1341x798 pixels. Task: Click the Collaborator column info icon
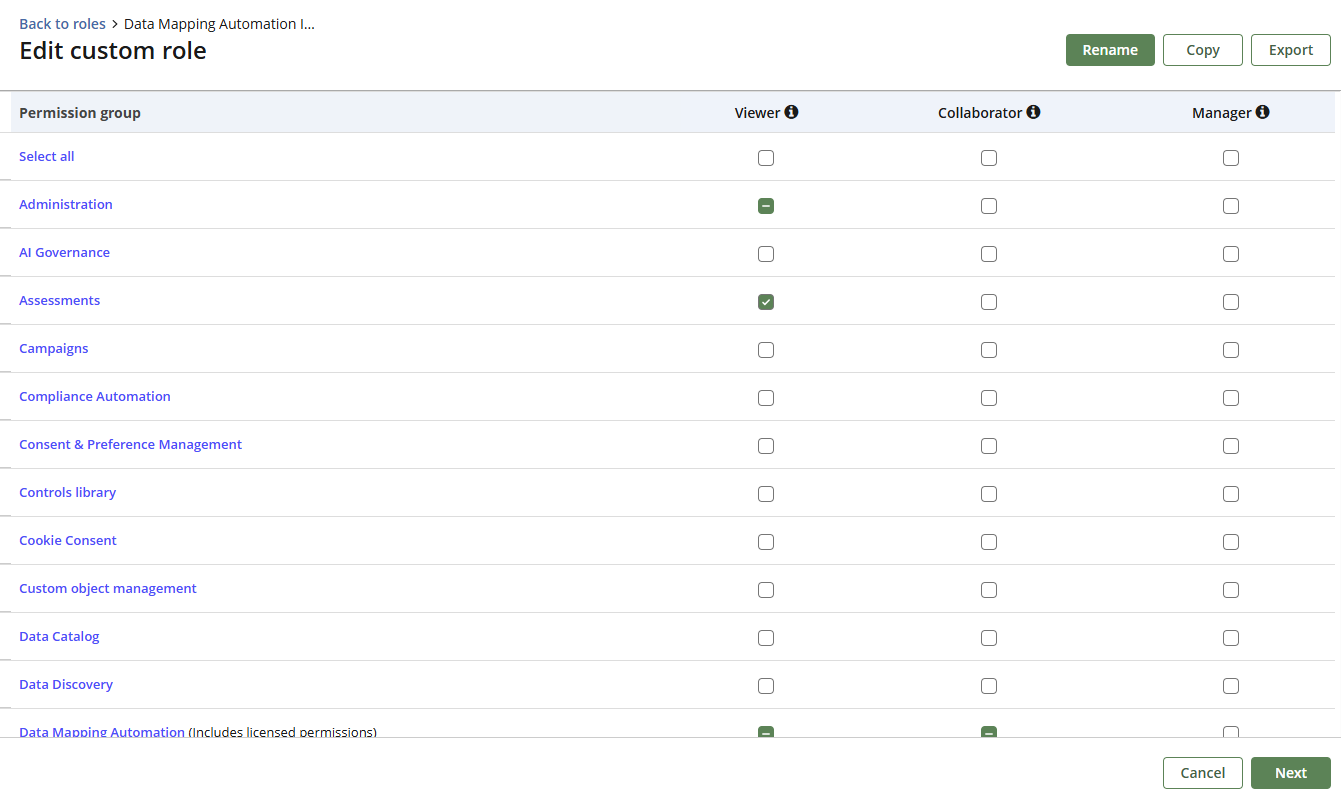tap(1033, 112)
